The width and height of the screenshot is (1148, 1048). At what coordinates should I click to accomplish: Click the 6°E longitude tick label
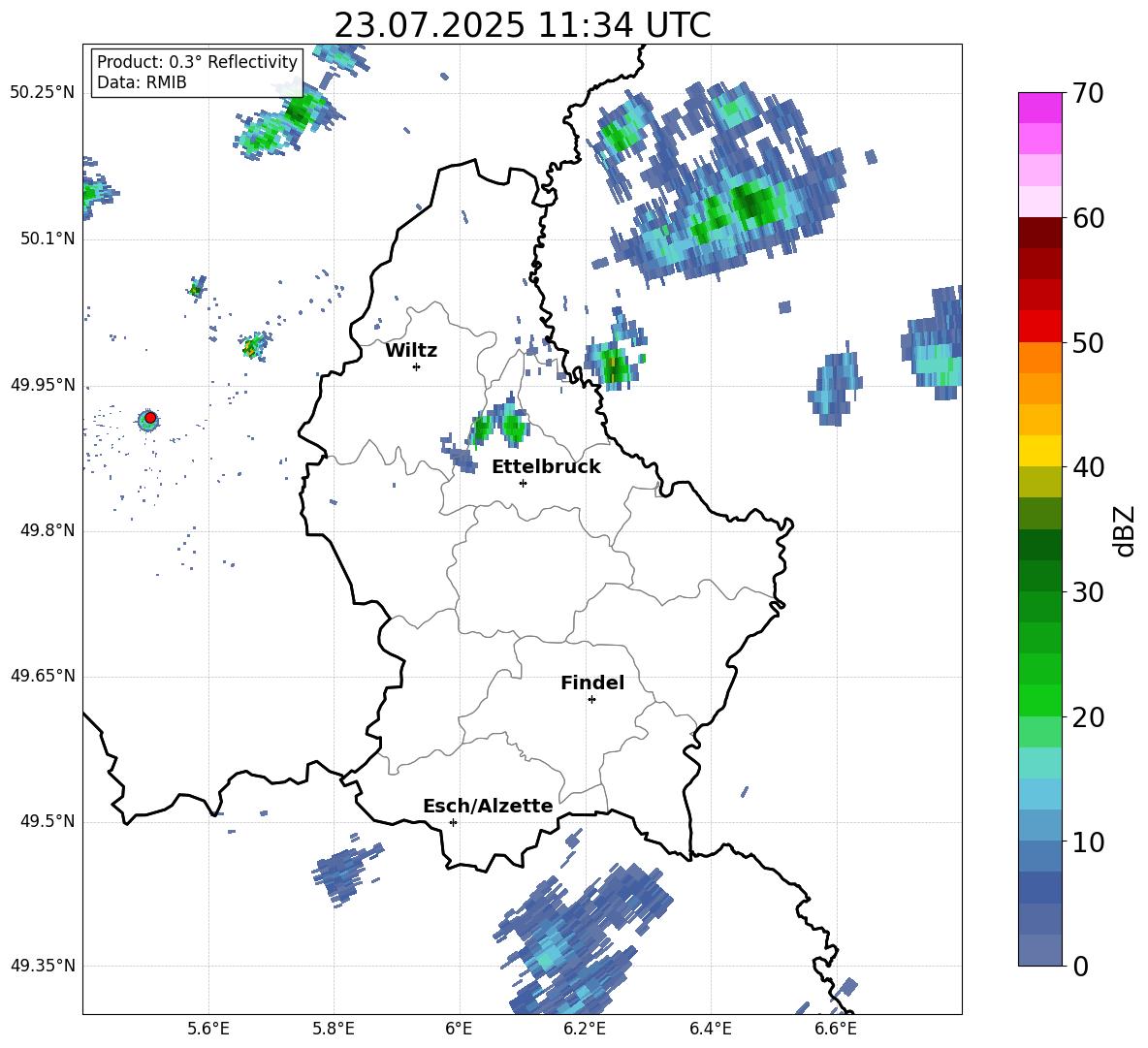click(459, 1029)
